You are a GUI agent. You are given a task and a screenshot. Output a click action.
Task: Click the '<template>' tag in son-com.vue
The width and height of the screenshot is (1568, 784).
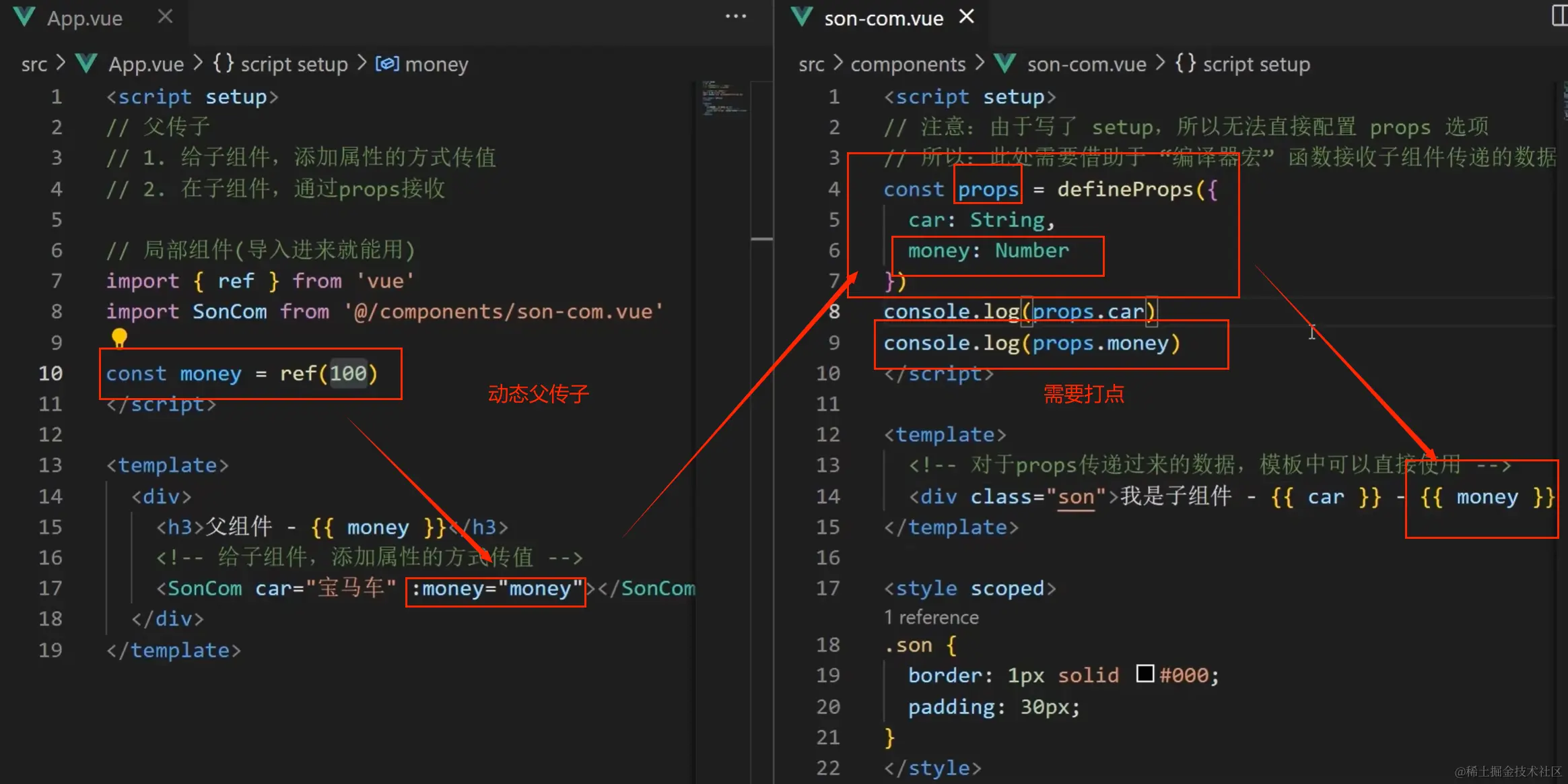click(945, 434)
